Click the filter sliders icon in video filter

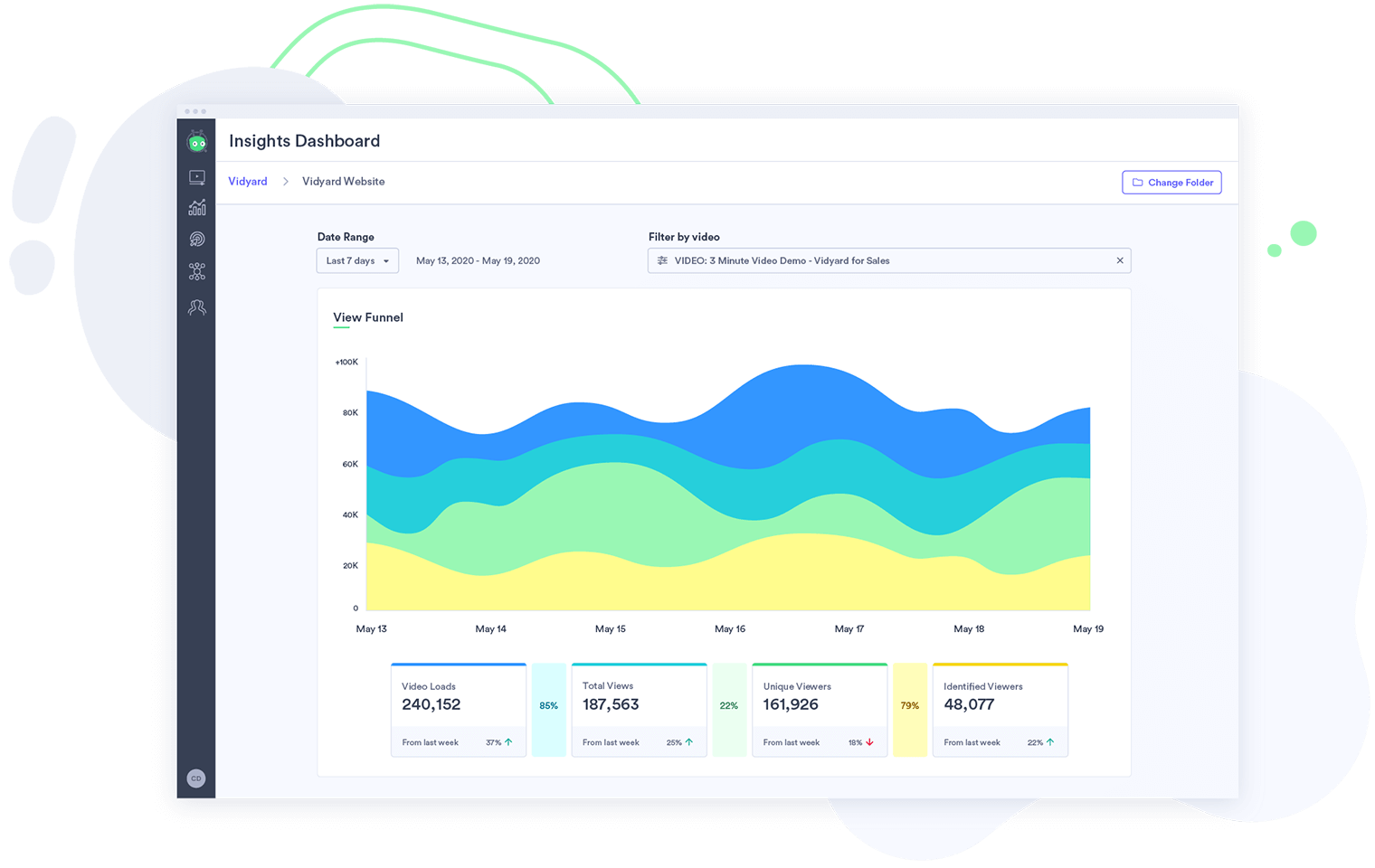point(662,260)
